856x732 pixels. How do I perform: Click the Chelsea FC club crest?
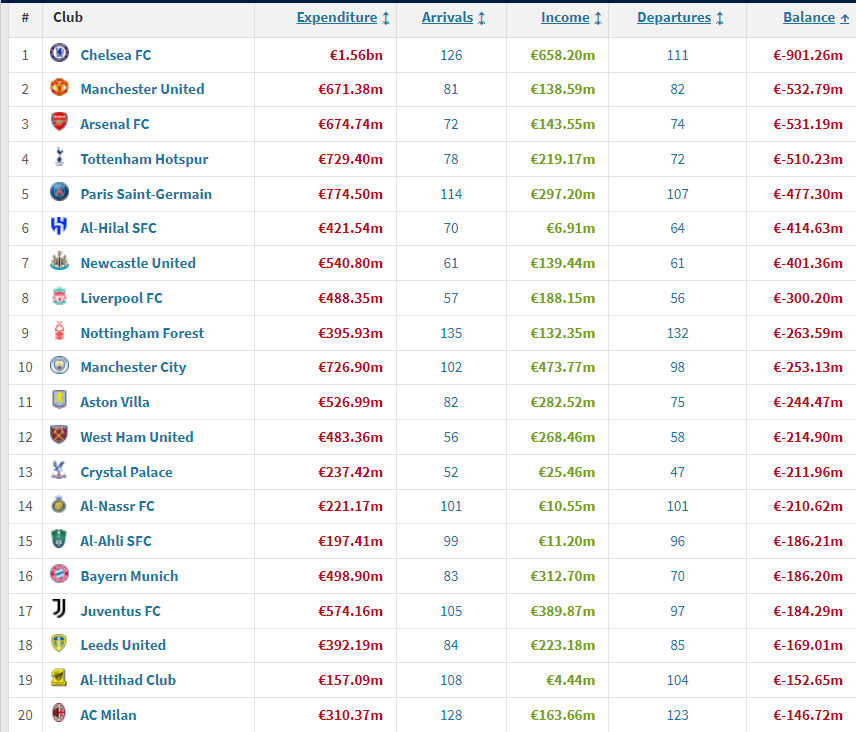59,53
